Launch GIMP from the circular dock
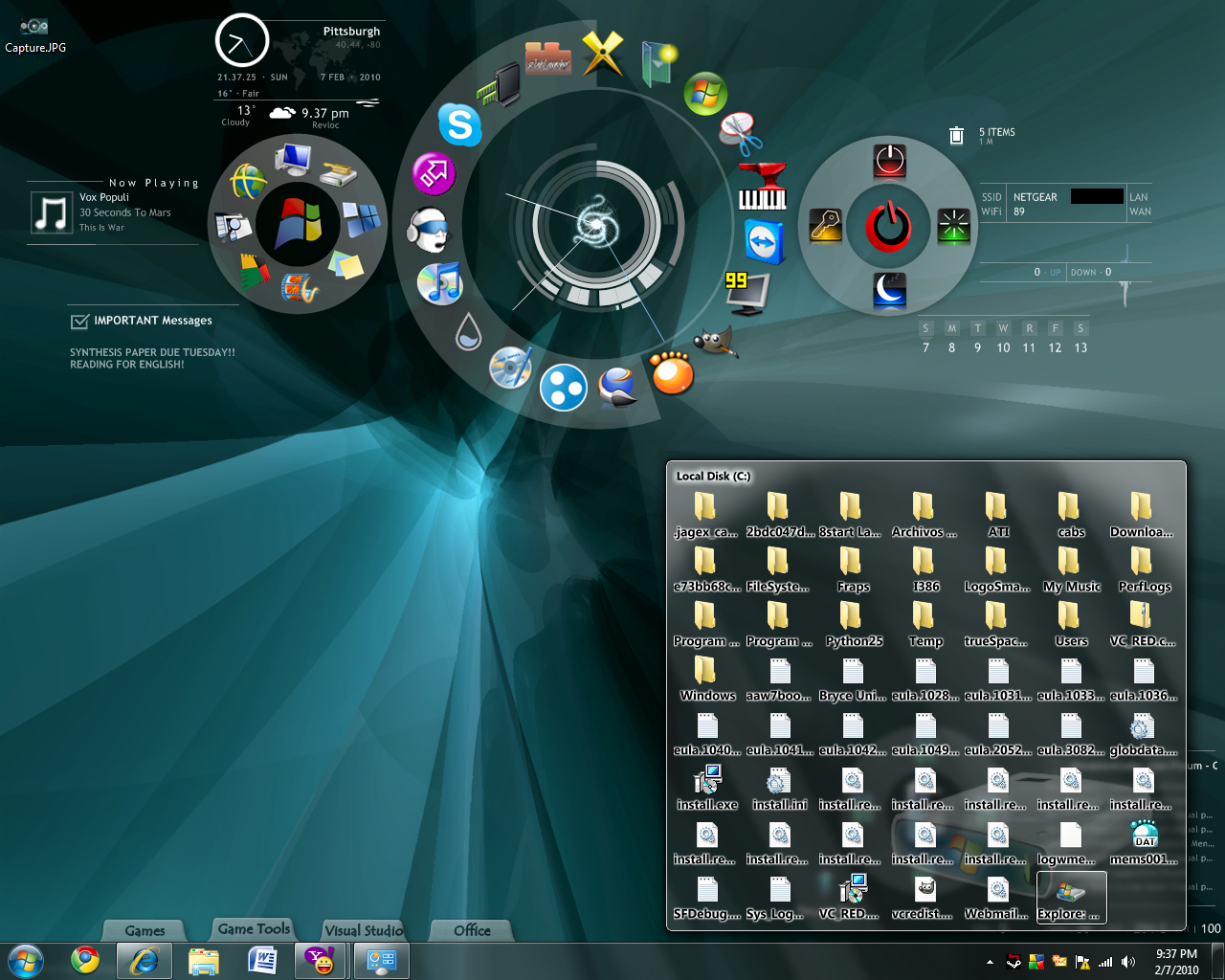Screen dimensions: 1225x980 click(x=714, y=342)
